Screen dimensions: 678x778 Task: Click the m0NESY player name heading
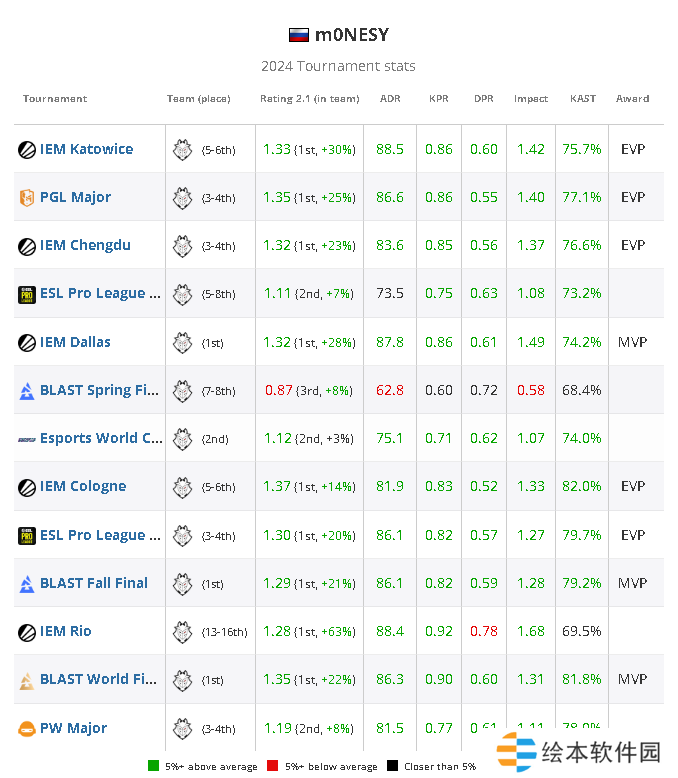tap(351, 35)
